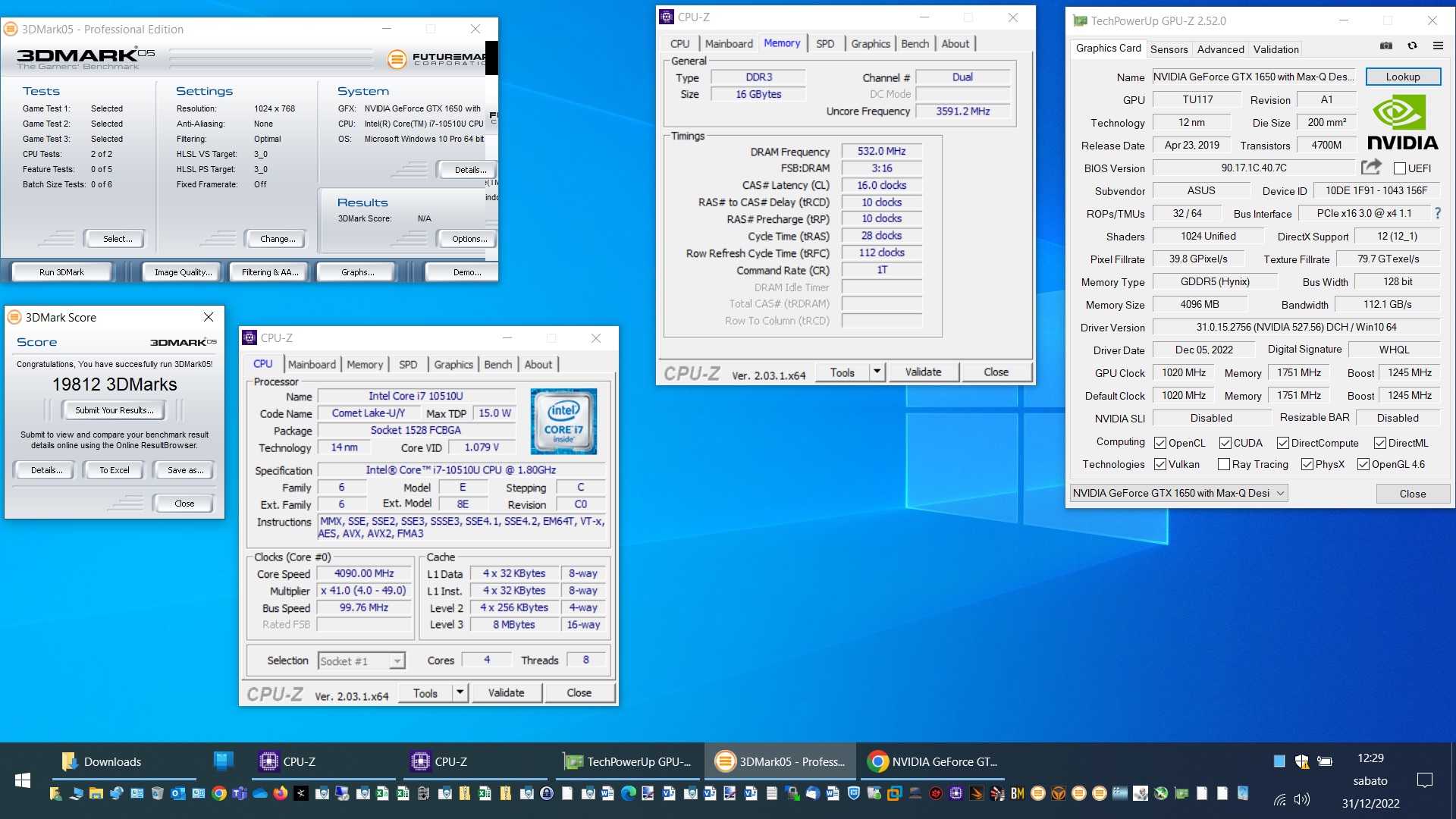Click the Graphs button in 3DMark05
1456x819 pixels.
tap(357, 272)
